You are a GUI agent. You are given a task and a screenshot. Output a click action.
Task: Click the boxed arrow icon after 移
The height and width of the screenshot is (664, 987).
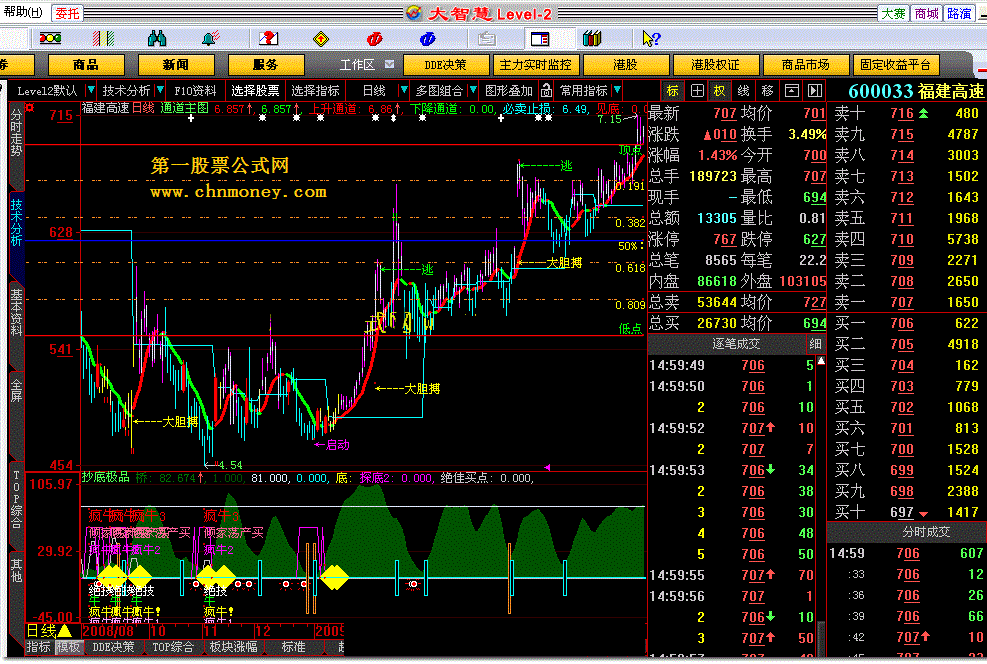click(x=791, y=91)
